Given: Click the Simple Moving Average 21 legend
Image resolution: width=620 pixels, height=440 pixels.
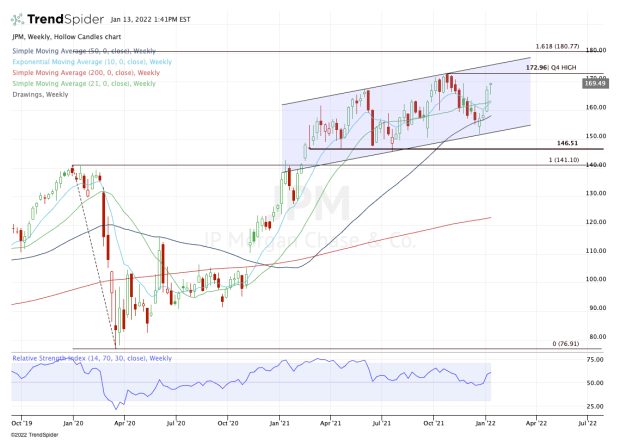Looking at the screenshot, I should [x=84, y=83].
